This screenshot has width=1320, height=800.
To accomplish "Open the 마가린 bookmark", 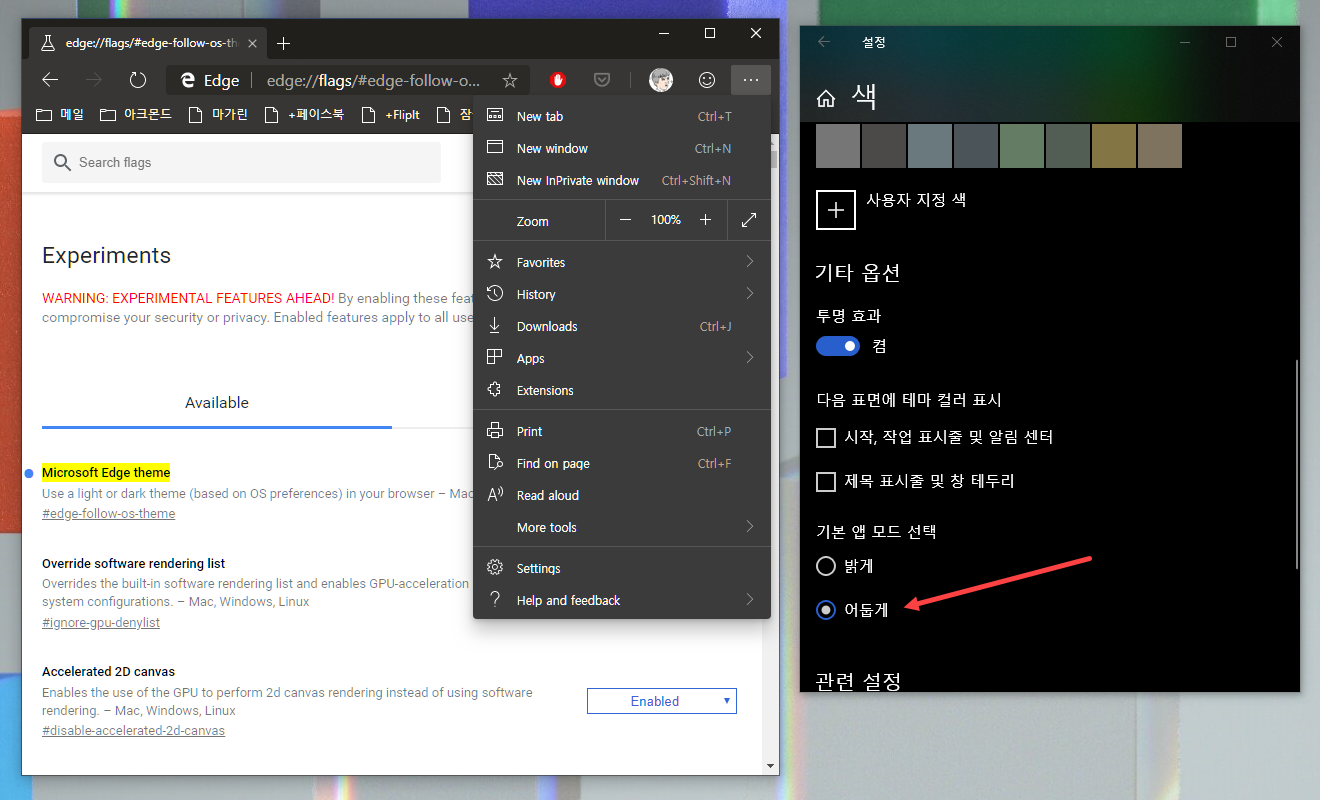I will click(218, 115).
